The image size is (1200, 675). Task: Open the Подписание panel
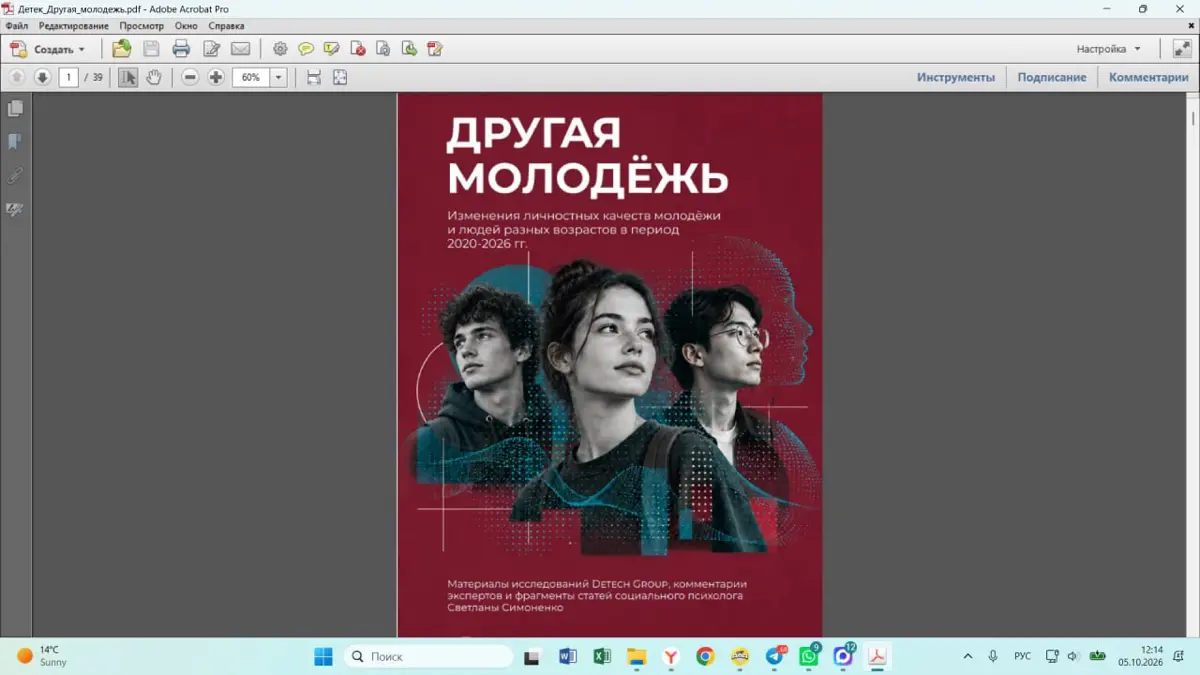pyautogui.click(x=1052, y=77)
